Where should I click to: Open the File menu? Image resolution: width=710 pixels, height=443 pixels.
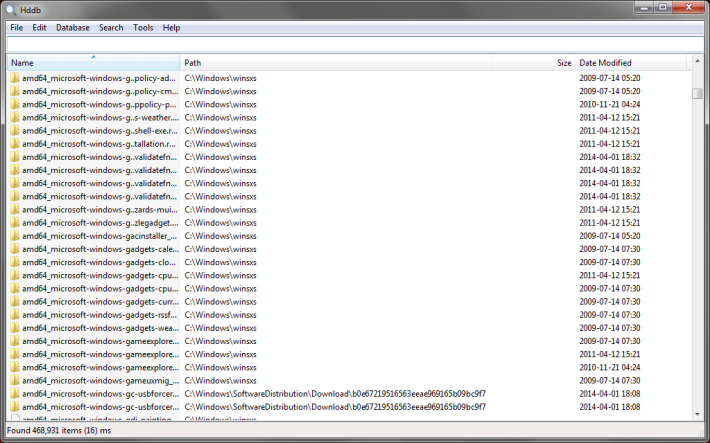[x=17, y=28]
